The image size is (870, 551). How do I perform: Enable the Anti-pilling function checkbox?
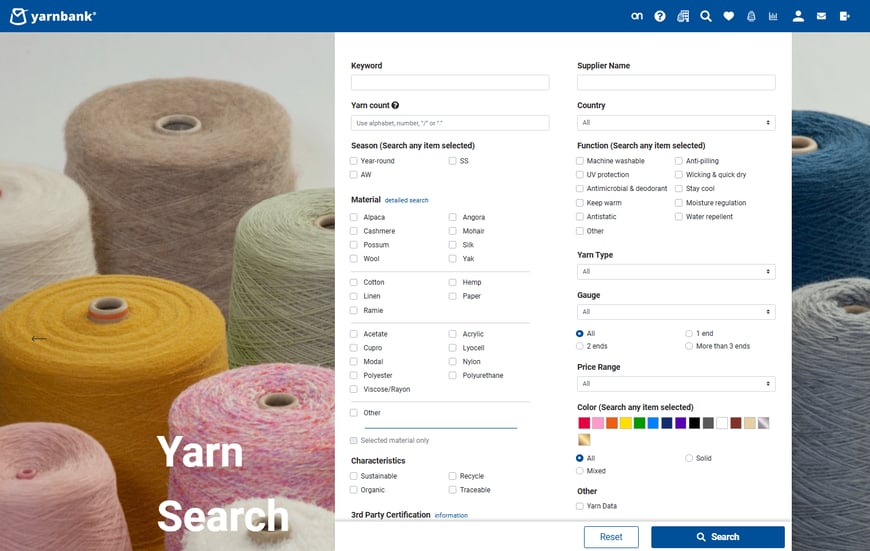(x=679, y=161)
